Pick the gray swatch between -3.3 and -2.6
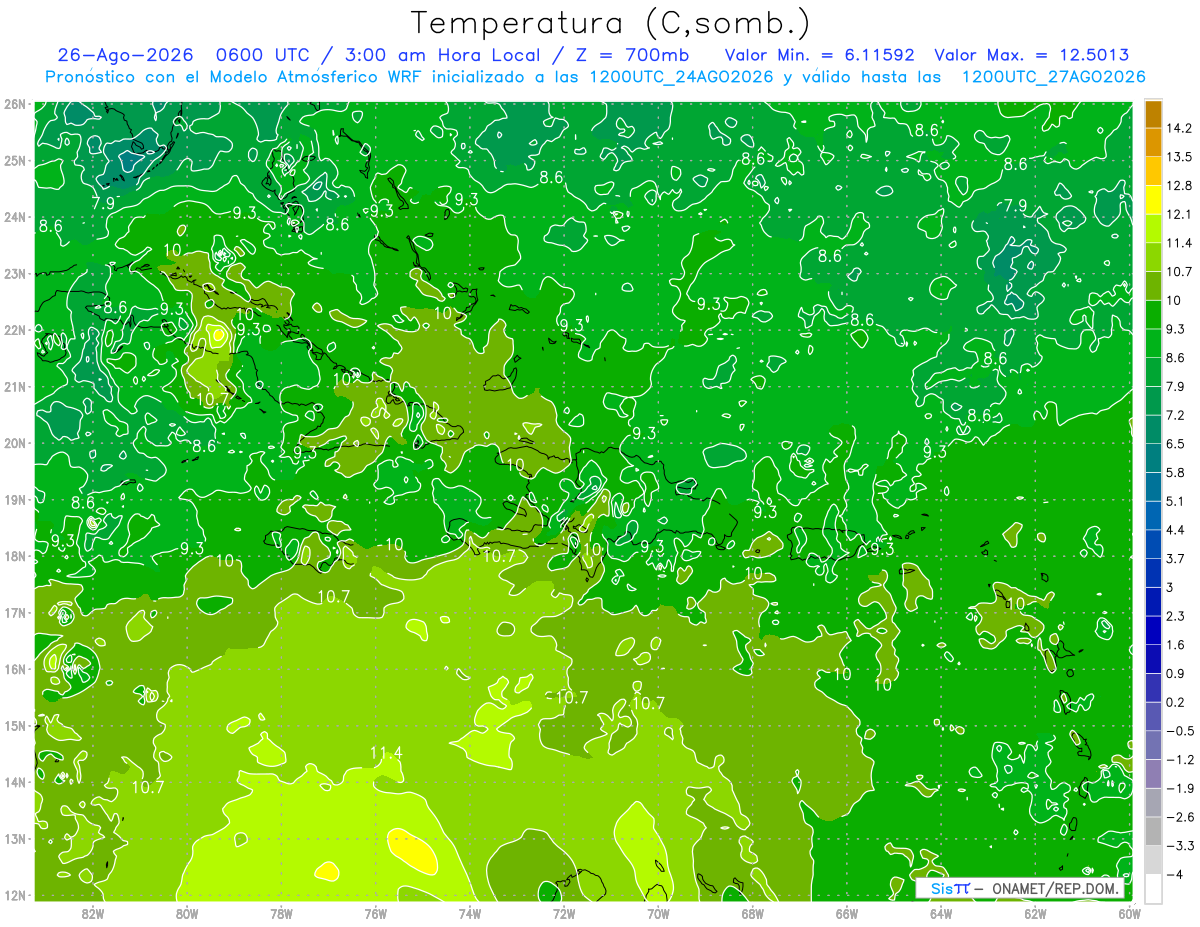The height and width of the screenshot is (927, 1200). [1153, 831]
